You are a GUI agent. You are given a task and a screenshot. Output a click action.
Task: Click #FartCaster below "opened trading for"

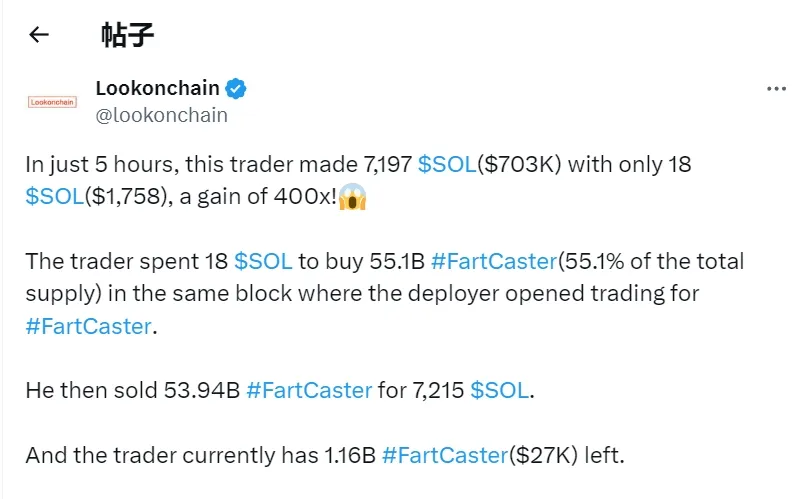[x=88, y=326]
